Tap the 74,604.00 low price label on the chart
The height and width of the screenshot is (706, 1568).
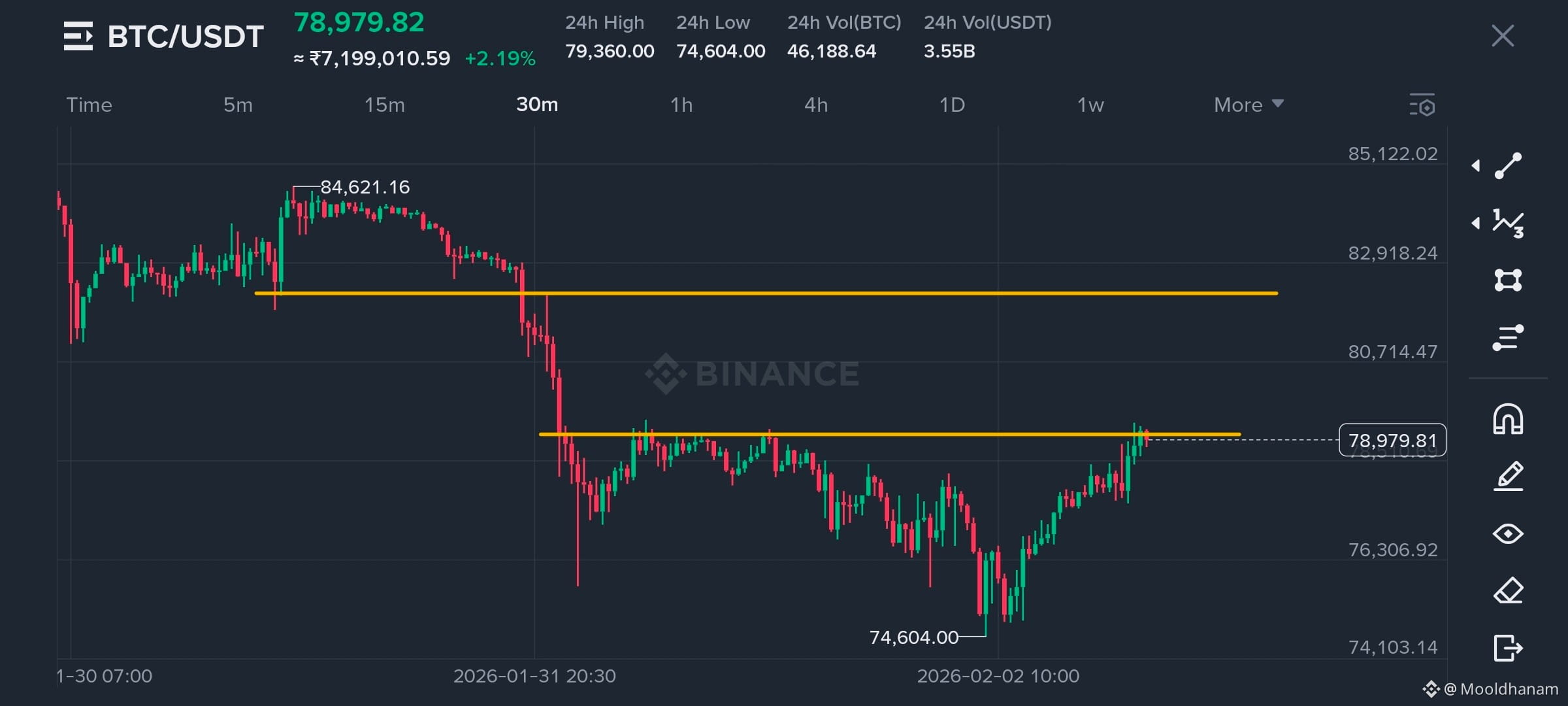click(x=913, y=637)
